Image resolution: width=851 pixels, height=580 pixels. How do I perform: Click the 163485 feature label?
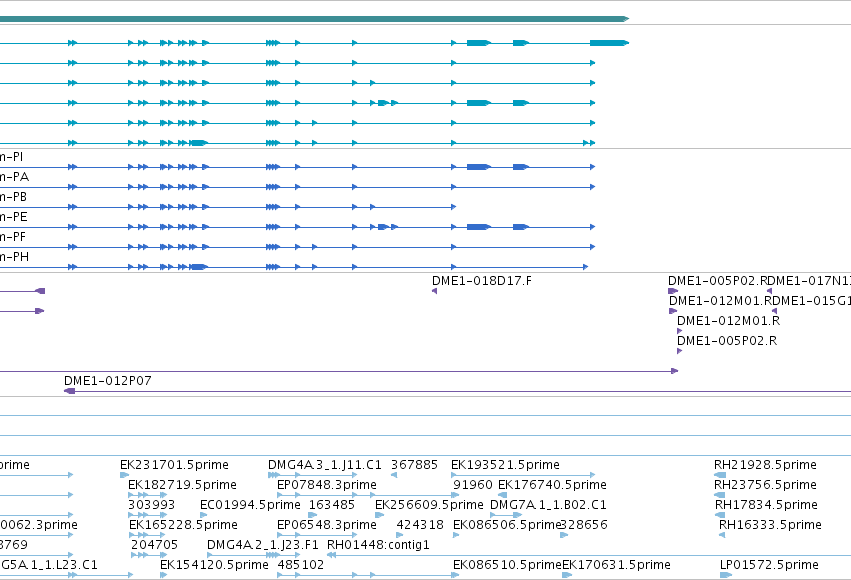click(x=332, y=505)
